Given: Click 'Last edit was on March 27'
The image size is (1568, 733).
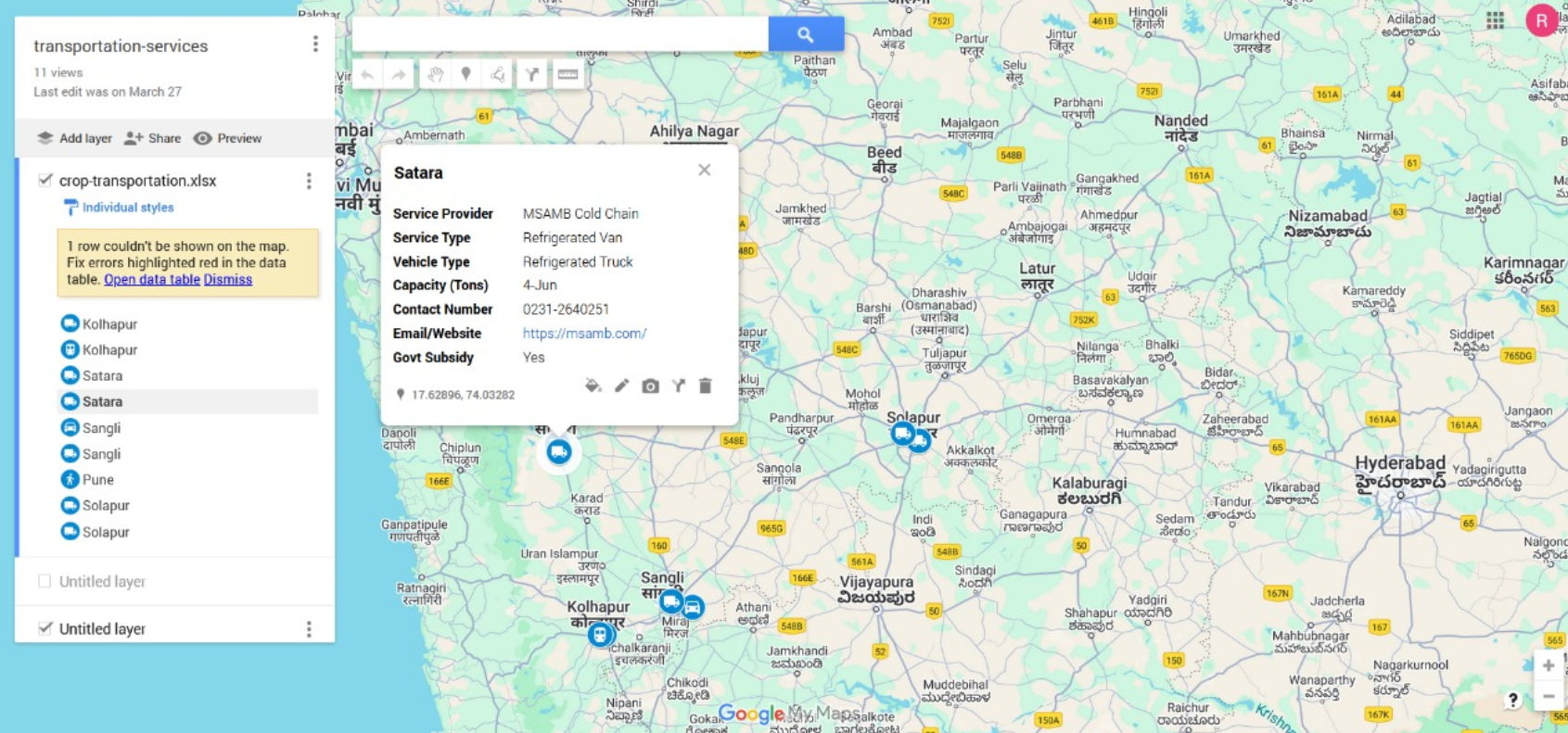Looking at the screenshot, I should 108,92.
